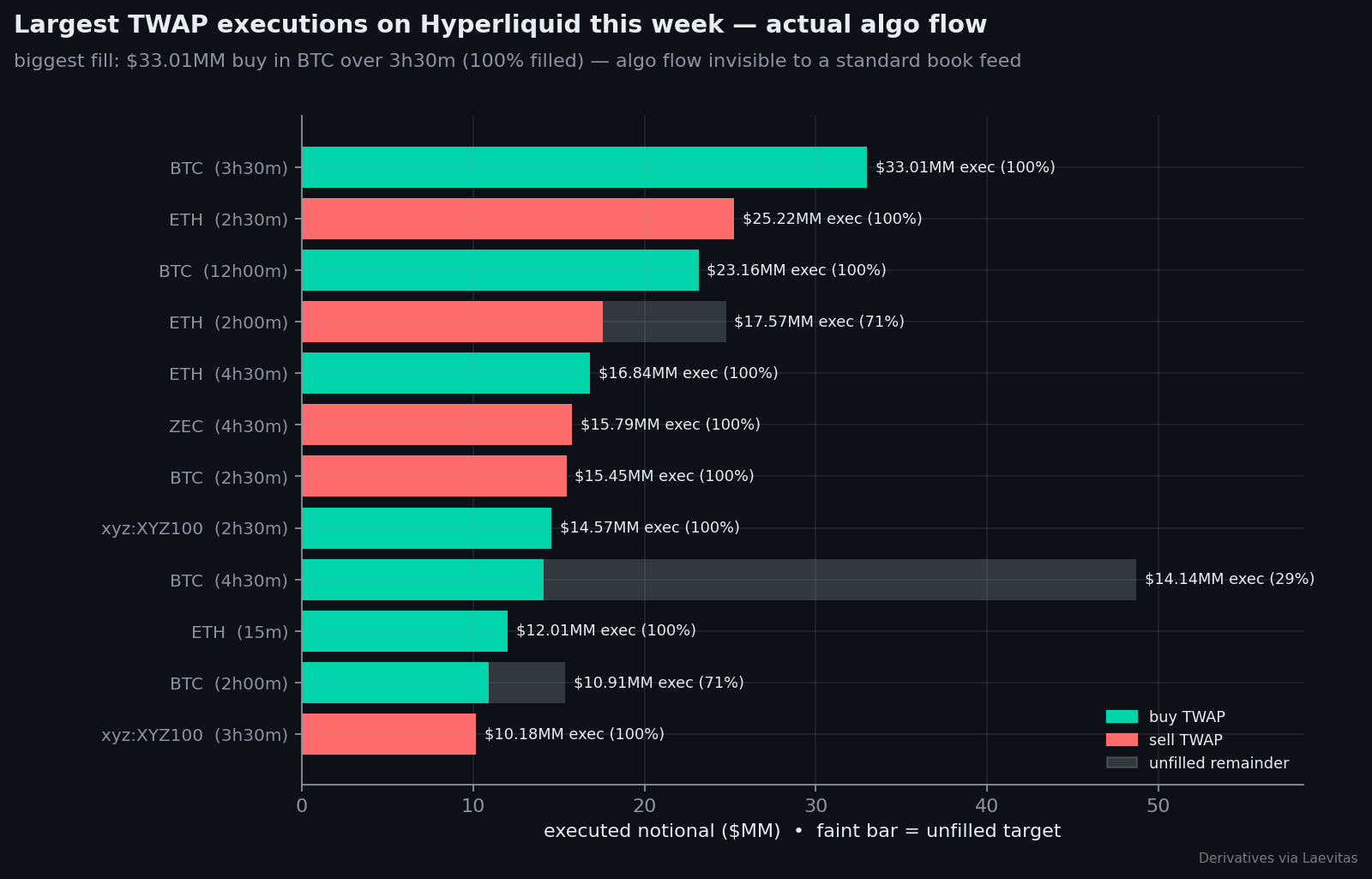Click the x-axis tick label "10"

click(473, 806)
